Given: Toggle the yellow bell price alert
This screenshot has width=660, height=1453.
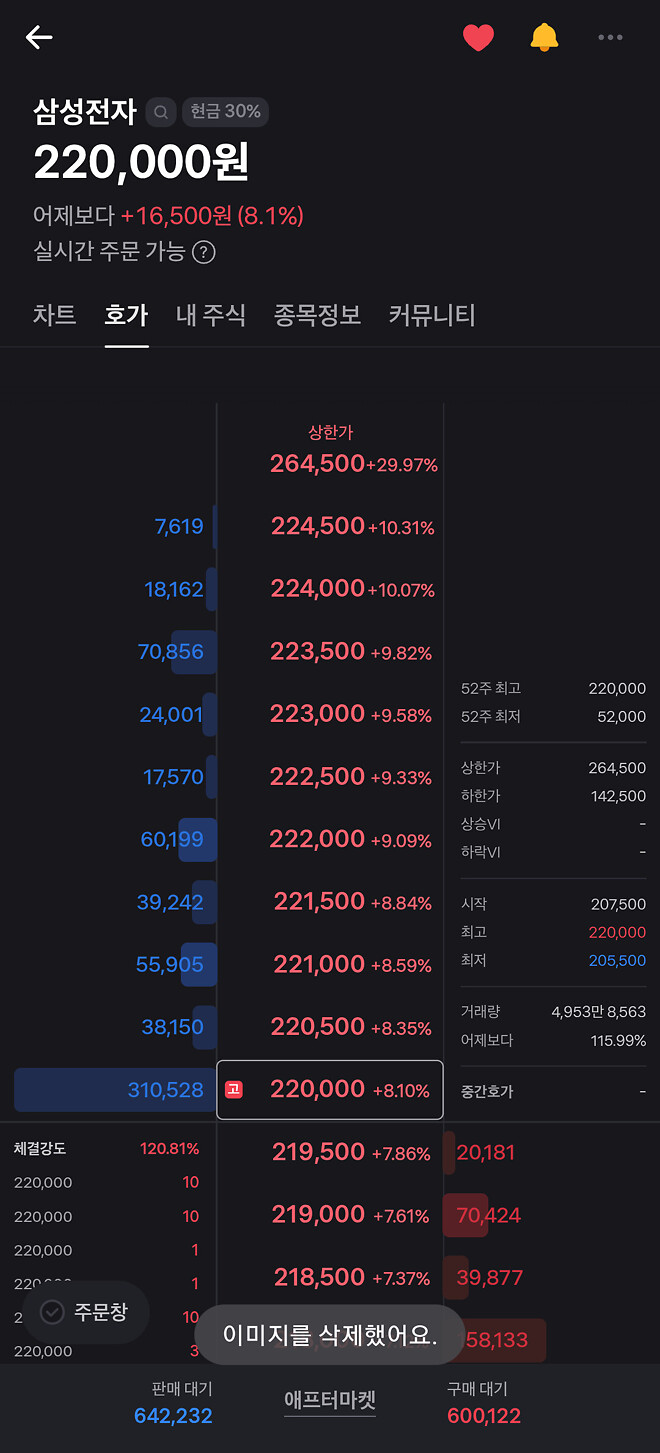Looking at the screenshot, I should [x=544, y=38].
